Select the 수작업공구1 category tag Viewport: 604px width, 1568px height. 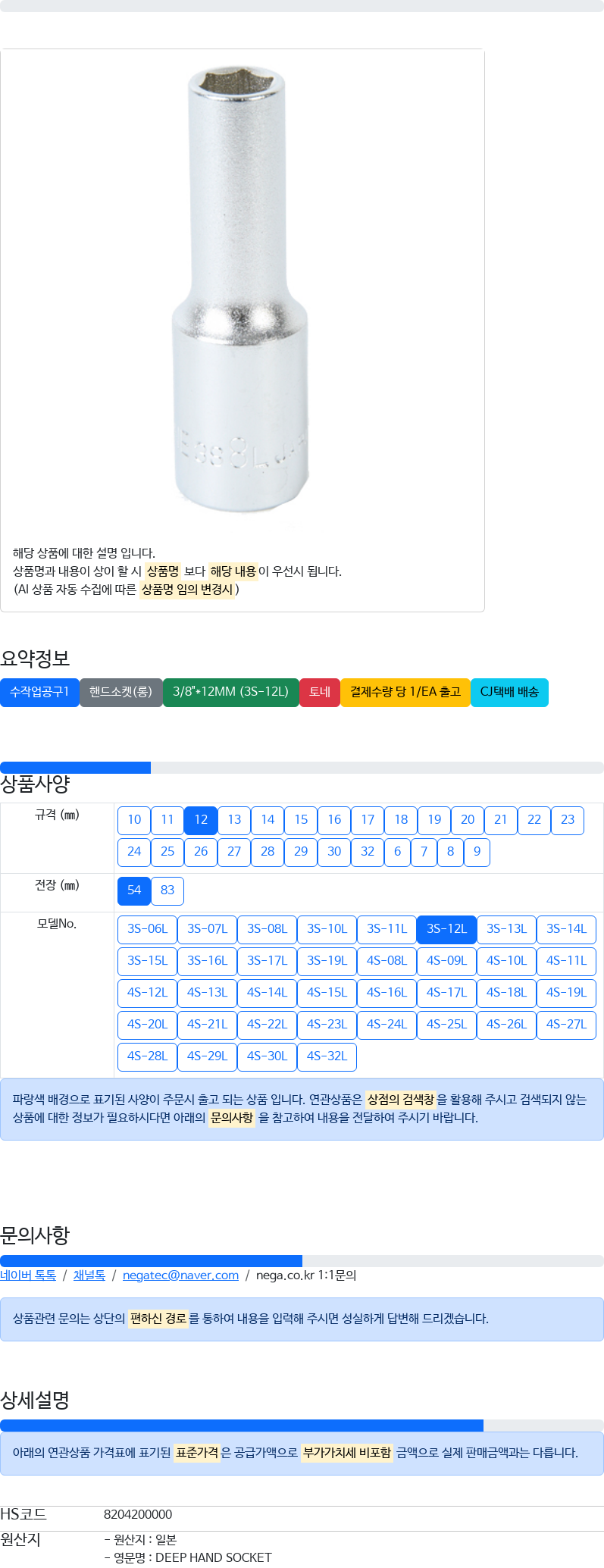[39, 692]
